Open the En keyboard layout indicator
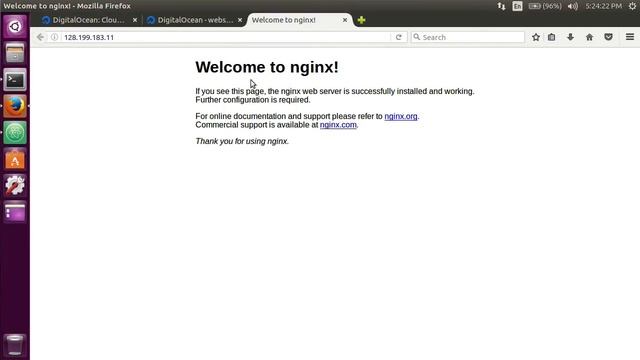The width and height of the screenshot is (640, 360). [x=517, y=6]
